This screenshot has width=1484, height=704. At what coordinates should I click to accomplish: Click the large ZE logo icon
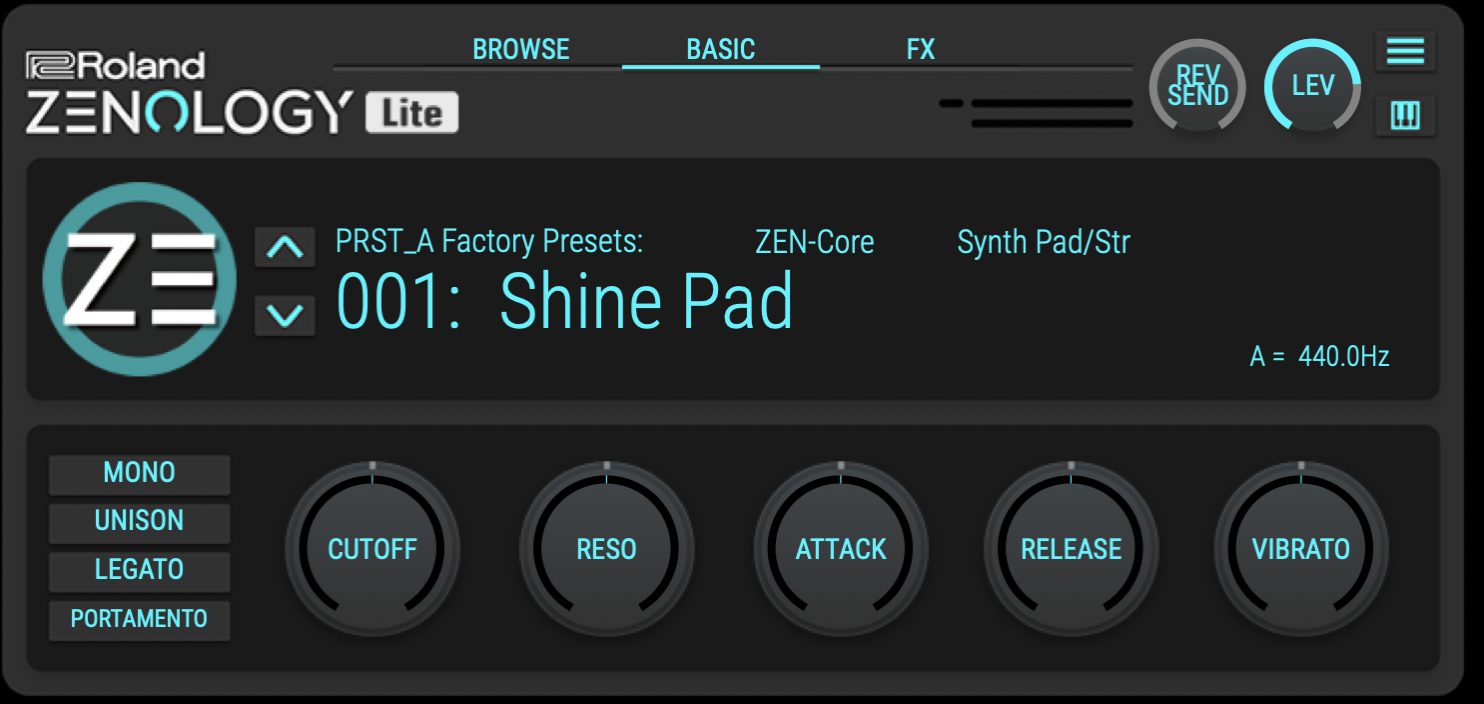(x=139, y=279)
